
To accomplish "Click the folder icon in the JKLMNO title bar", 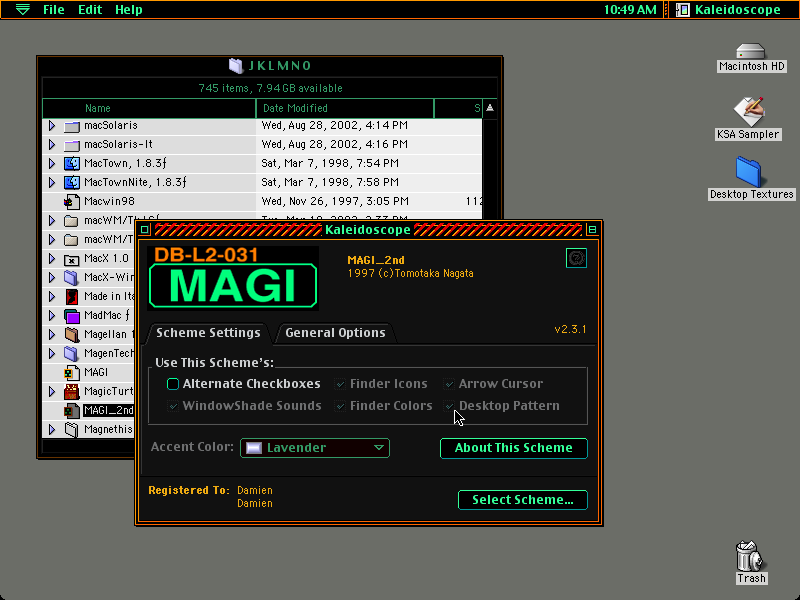I will (236, 66).
